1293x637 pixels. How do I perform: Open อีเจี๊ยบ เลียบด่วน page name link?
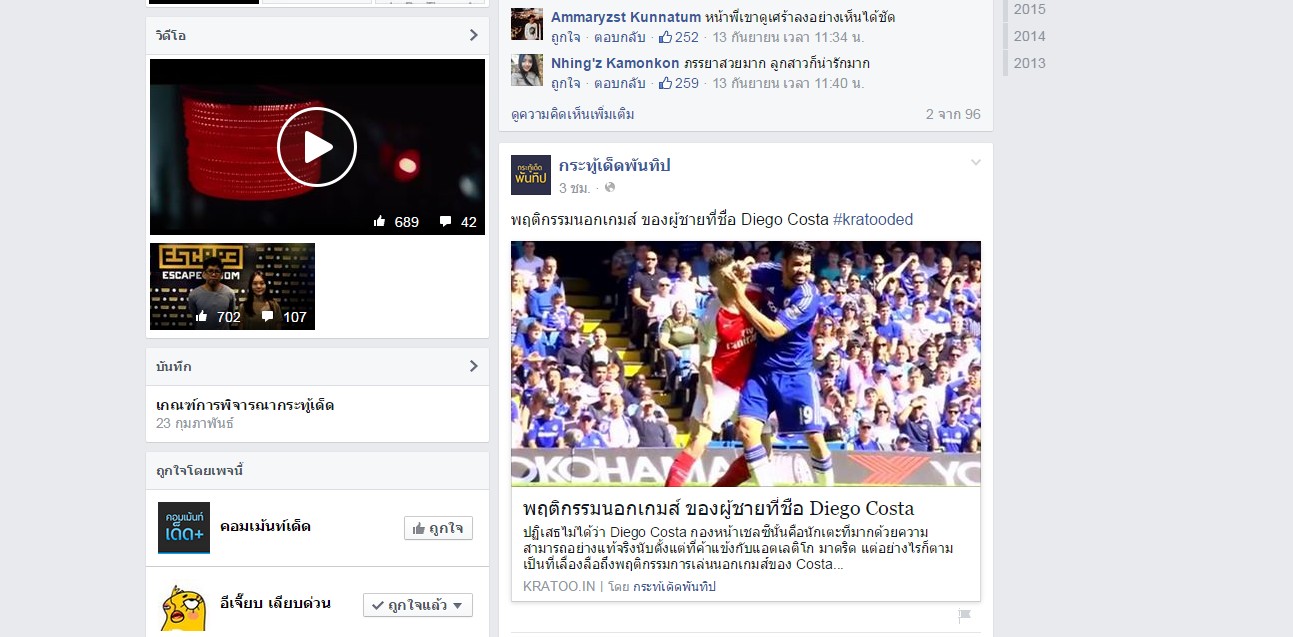click(x=275, y=603)
